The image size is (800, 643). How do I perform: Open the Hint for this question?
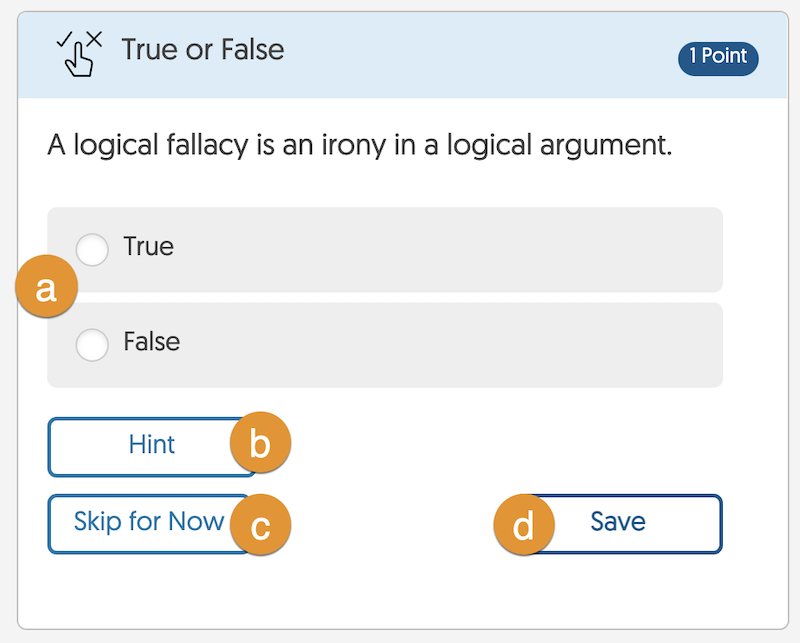click(150, 445)
